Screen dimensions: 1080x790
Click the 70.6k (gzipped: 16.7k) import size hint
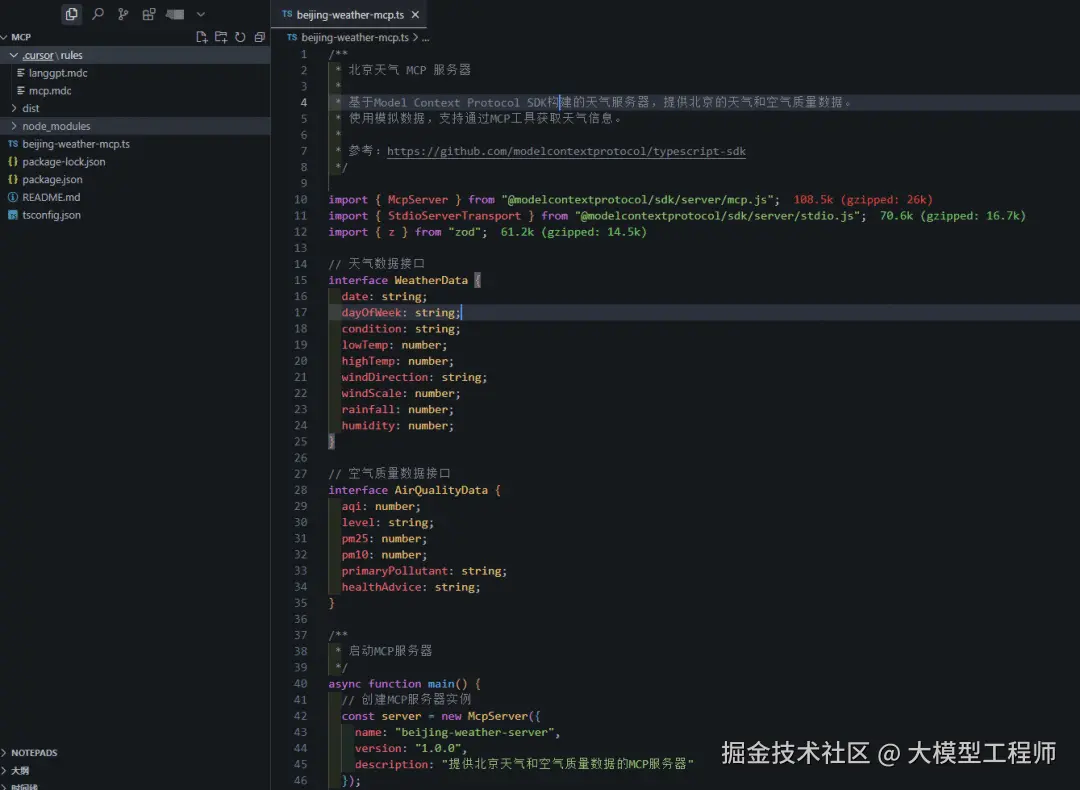(953, 216)
